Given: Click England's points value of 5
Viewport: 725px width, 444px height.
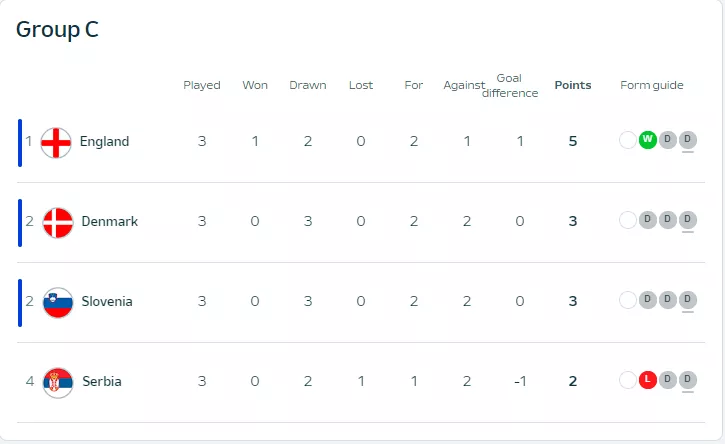Looking at the screenshot, I should (573, 142).
